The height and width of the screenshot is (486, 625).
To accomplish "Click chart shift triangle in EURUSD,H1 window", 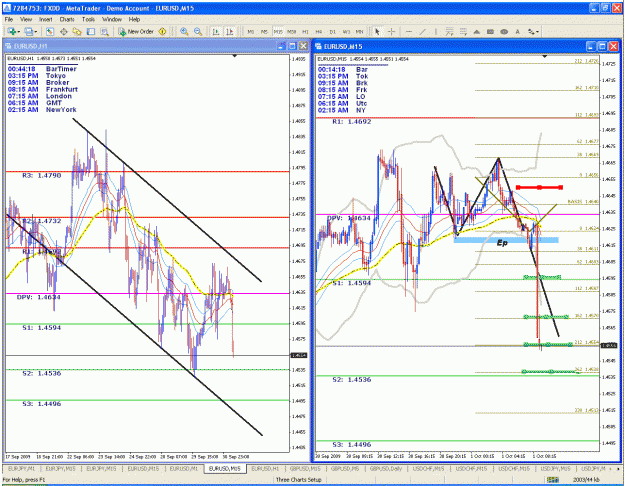I will click(235, 56).
